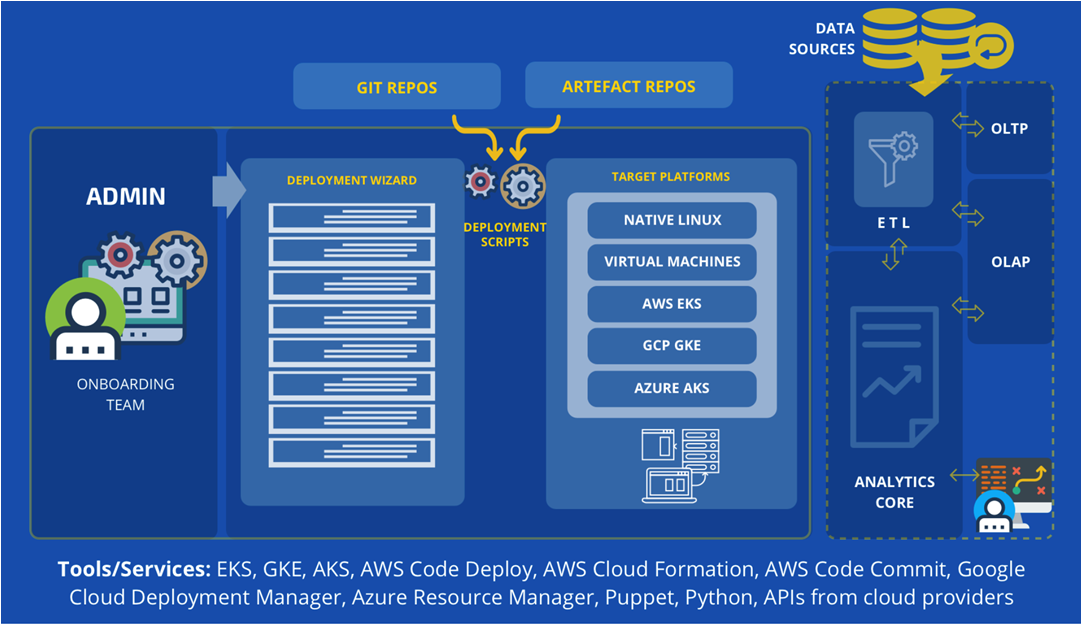Open the Artefact Repos box
This screenshot has width=1082, height=628.
pyautogui.click(x=628, y=86)
